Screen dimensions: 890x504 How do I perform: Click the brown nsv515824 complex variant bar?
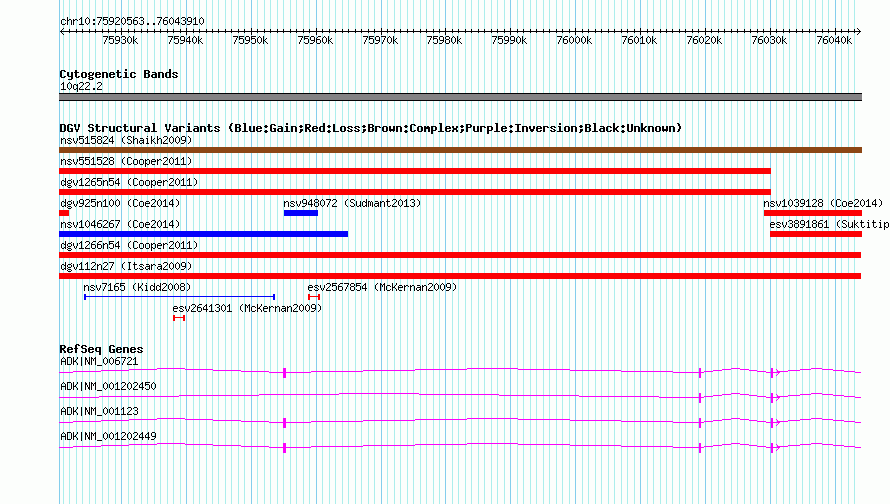coord(460,150)
